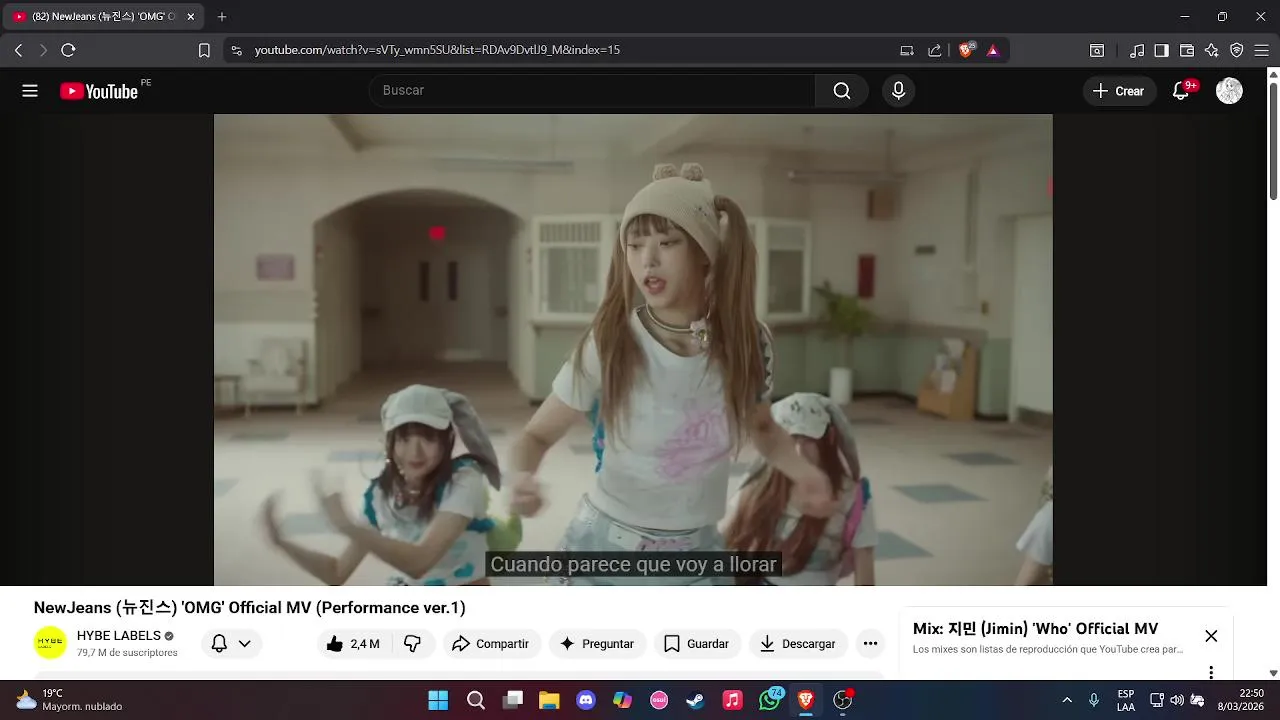View site information icon in address bar

point(236,50)
